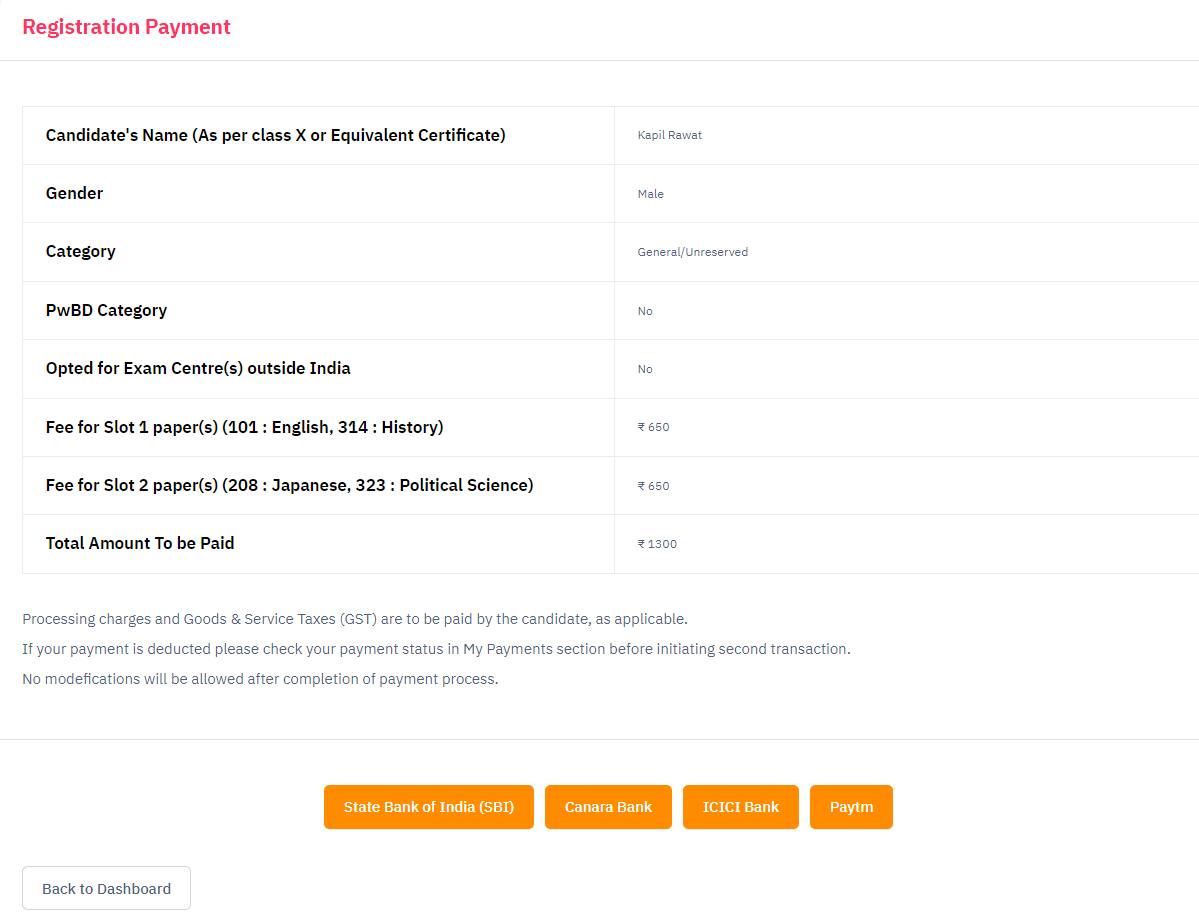
Task: Click the Registration Payment heading
Action: (x=126, y=27)
